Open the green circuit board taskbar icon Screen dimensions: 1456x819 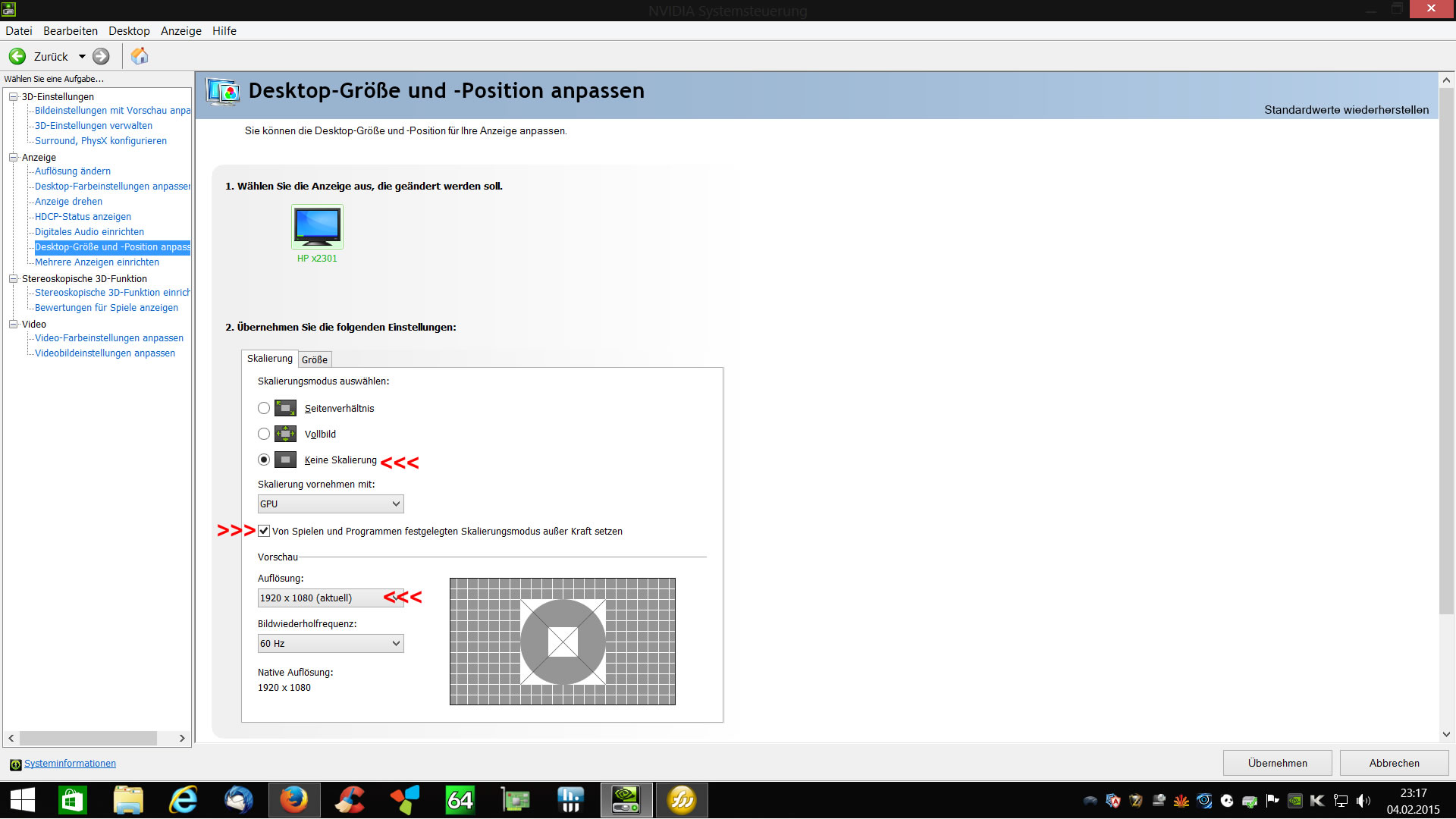tap(516, 800)
